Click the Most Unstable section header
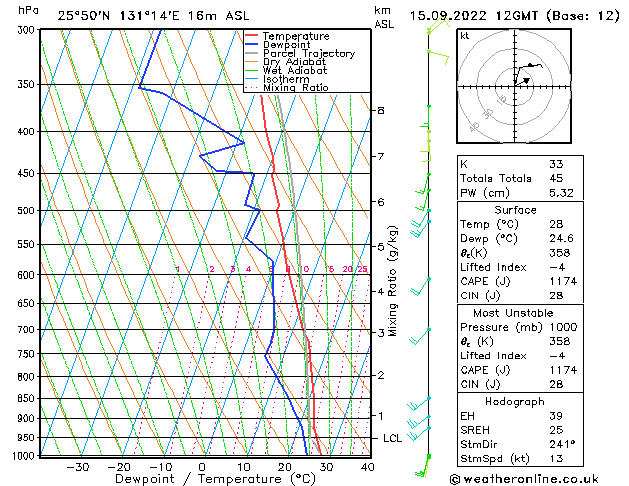Screen dimensions: 629x486 pyautogui.click(x=517, y=313)
